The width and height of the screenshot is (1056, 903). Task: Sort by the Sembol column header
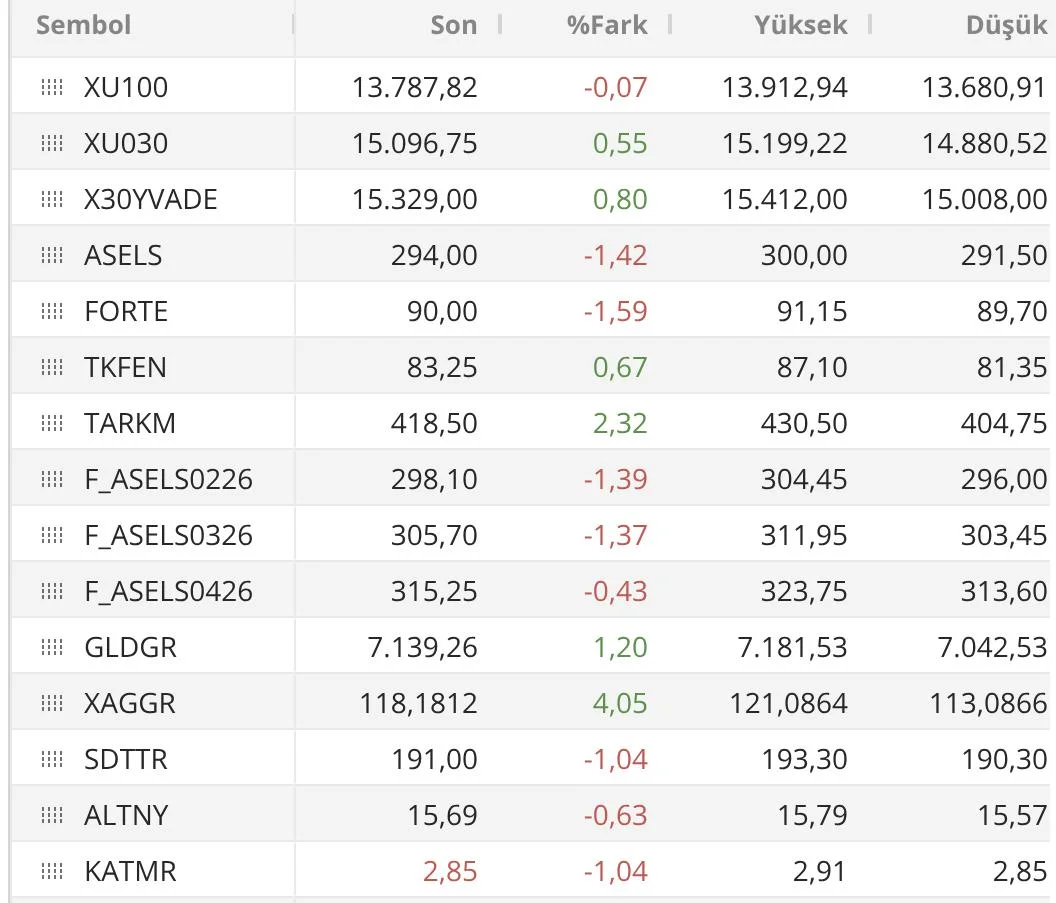[84, 25]
